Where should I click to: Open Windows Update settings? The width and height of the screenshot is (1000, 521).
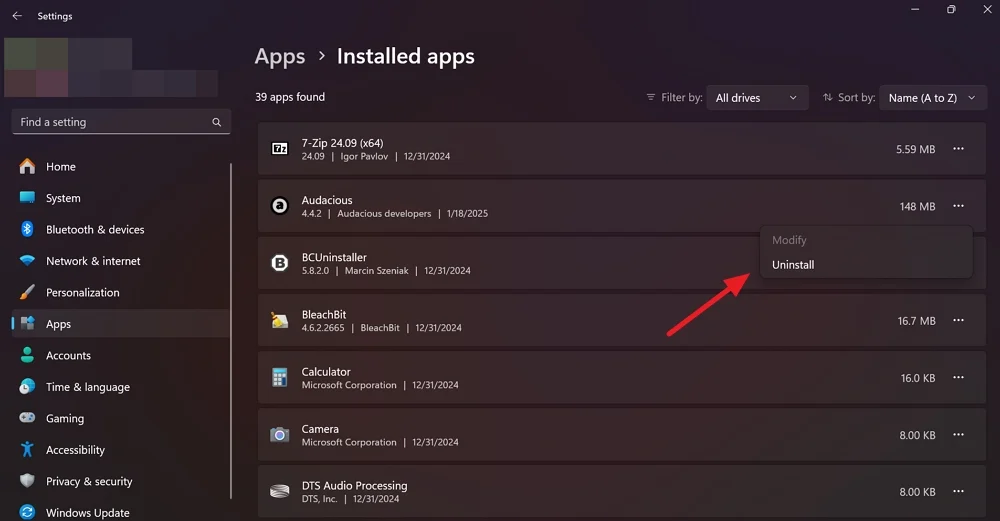(x=121, y=512)
